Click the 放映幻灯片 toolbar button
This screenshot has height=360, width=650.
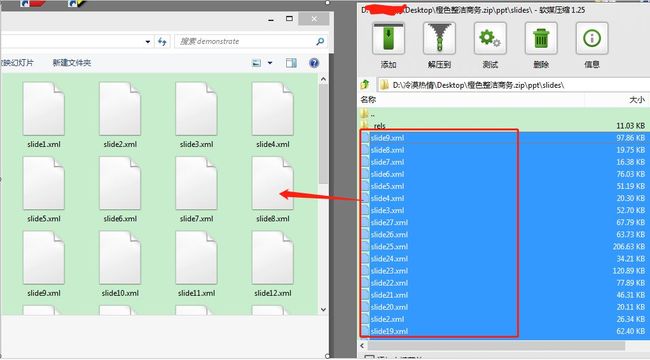coord(17,63)
